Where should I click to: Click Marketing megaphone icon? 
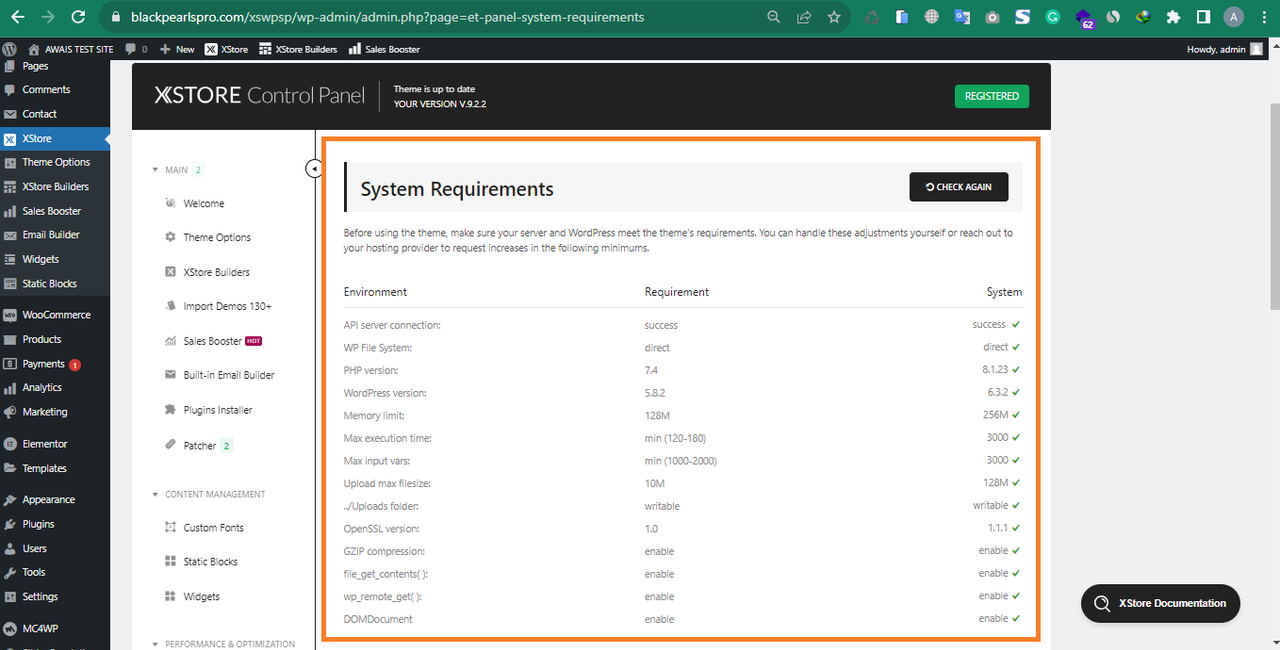(x=10, y=411)
